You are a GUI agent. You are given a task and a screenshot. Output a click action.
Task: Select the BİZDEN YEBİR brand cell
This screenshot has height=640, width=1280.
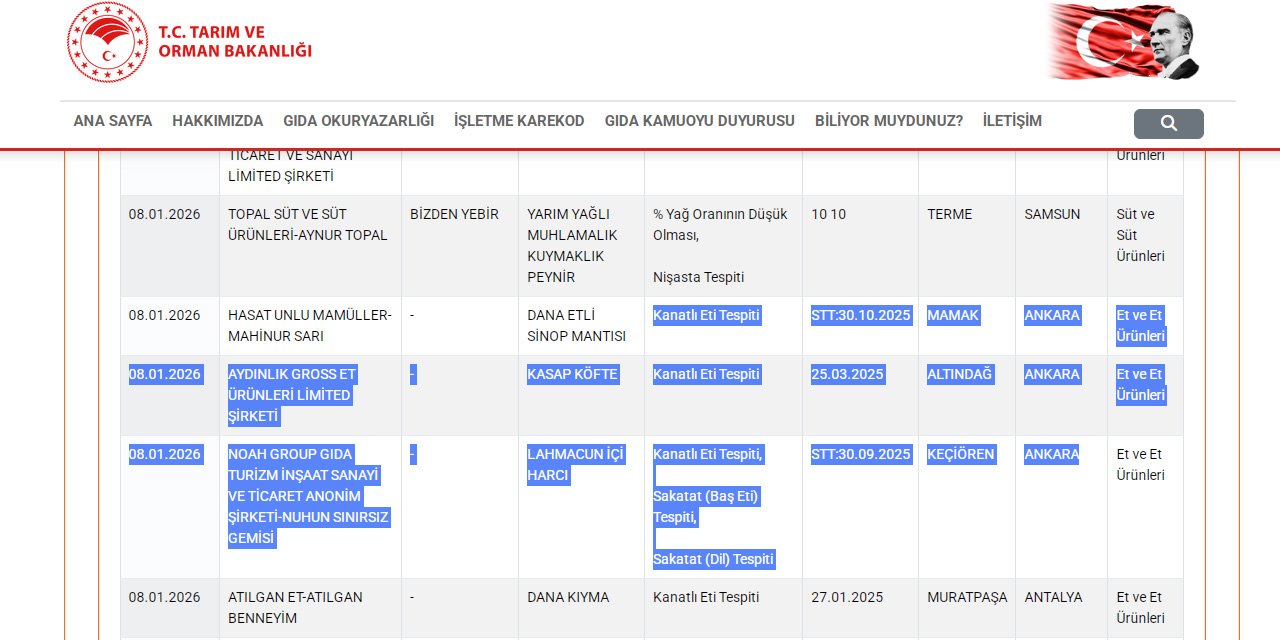[454, 214]
